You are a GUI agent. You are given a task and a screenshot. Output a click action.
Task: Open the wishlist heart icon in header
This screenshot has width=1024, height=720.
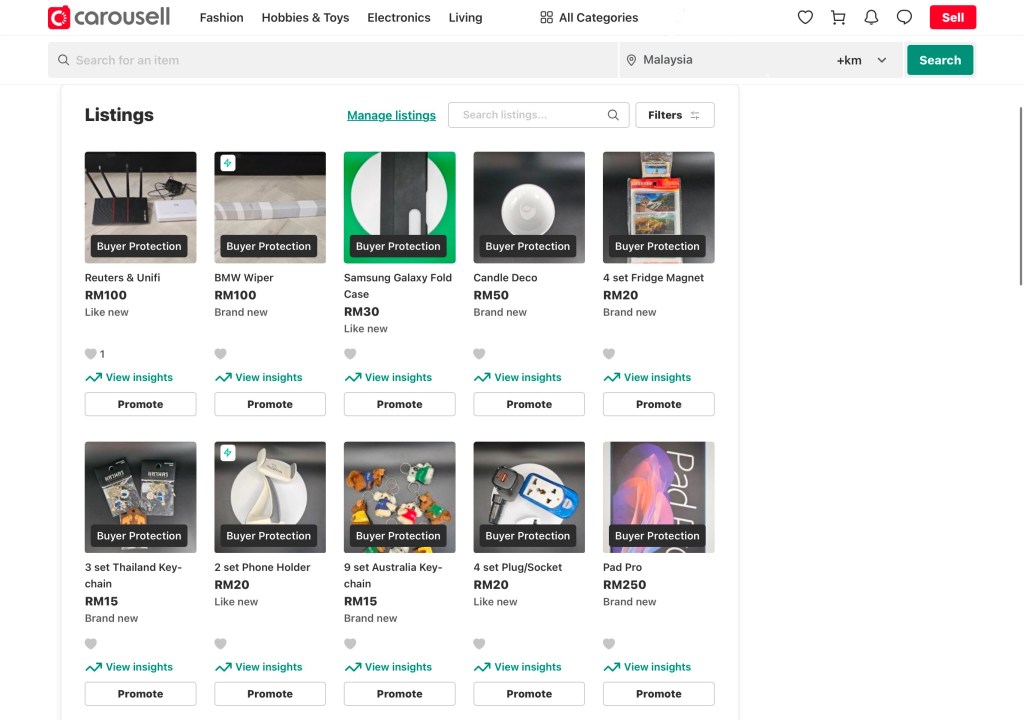[x=805, y=17]
